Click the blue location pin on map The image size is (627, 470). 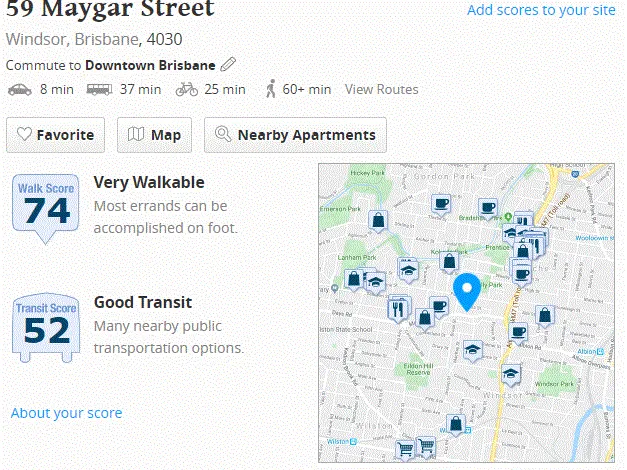coord(467,292)
